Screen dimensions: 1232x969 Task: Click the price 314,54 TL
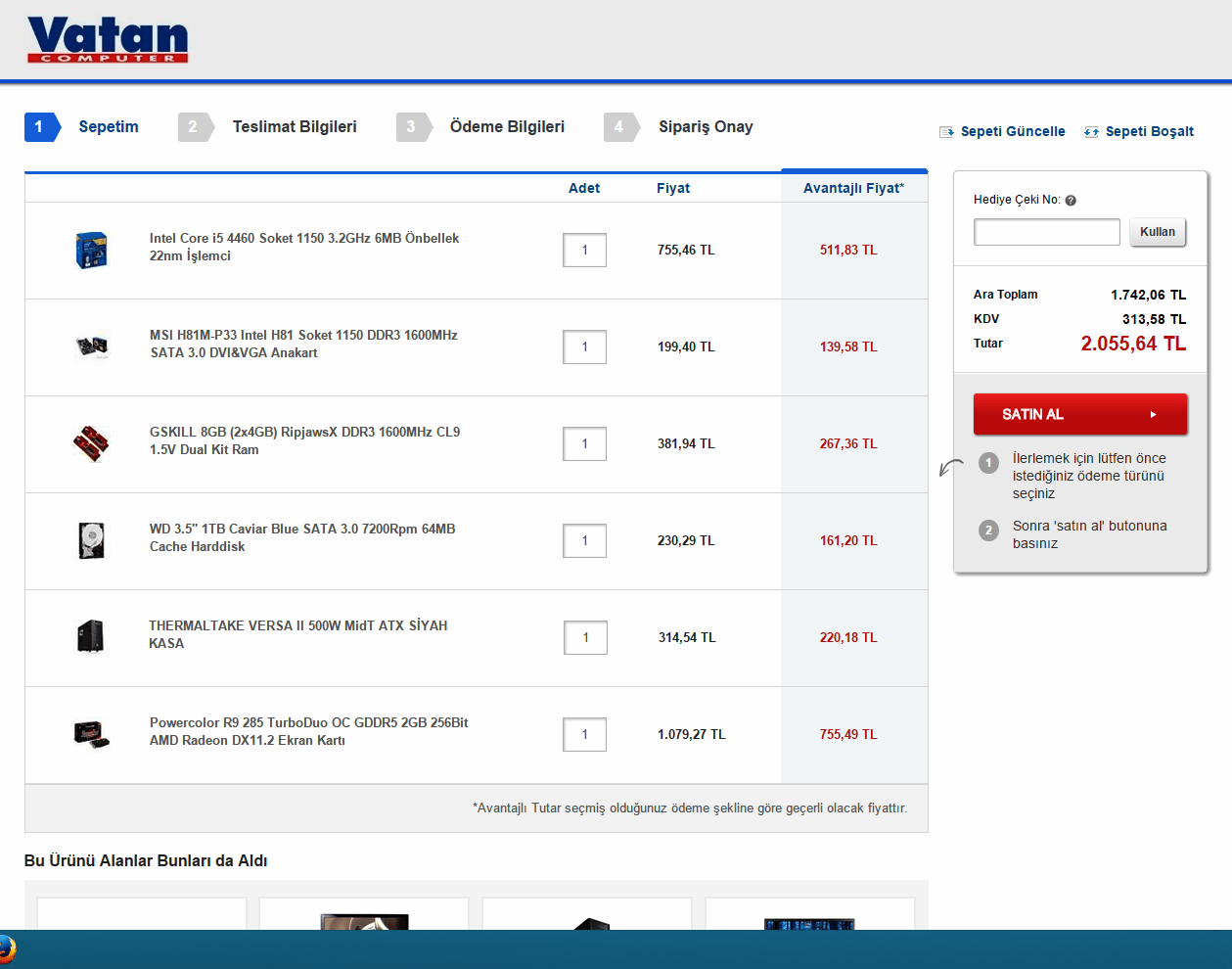point(687,637)
